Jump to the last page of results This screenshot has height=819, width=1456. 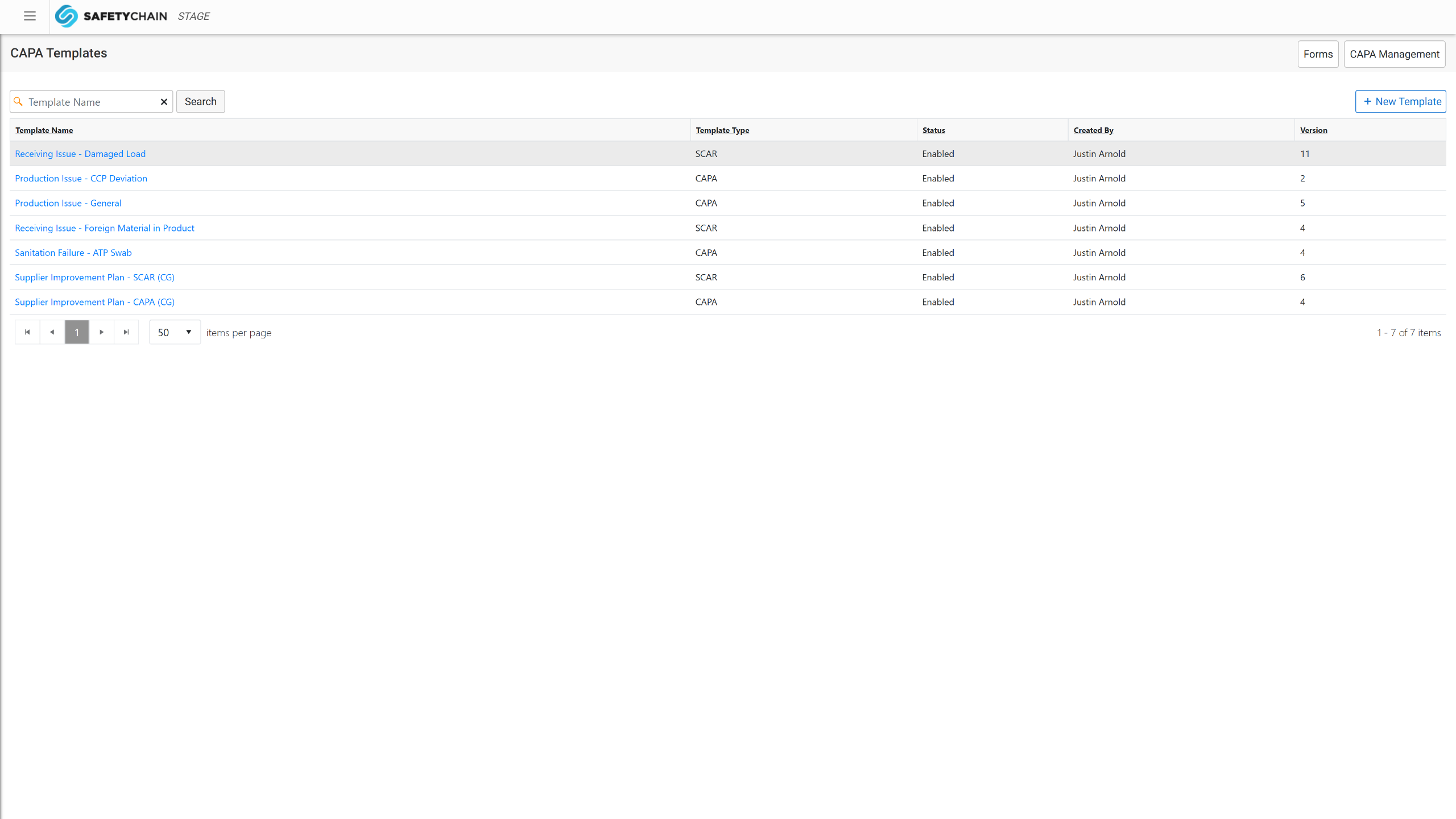(126, 332)
